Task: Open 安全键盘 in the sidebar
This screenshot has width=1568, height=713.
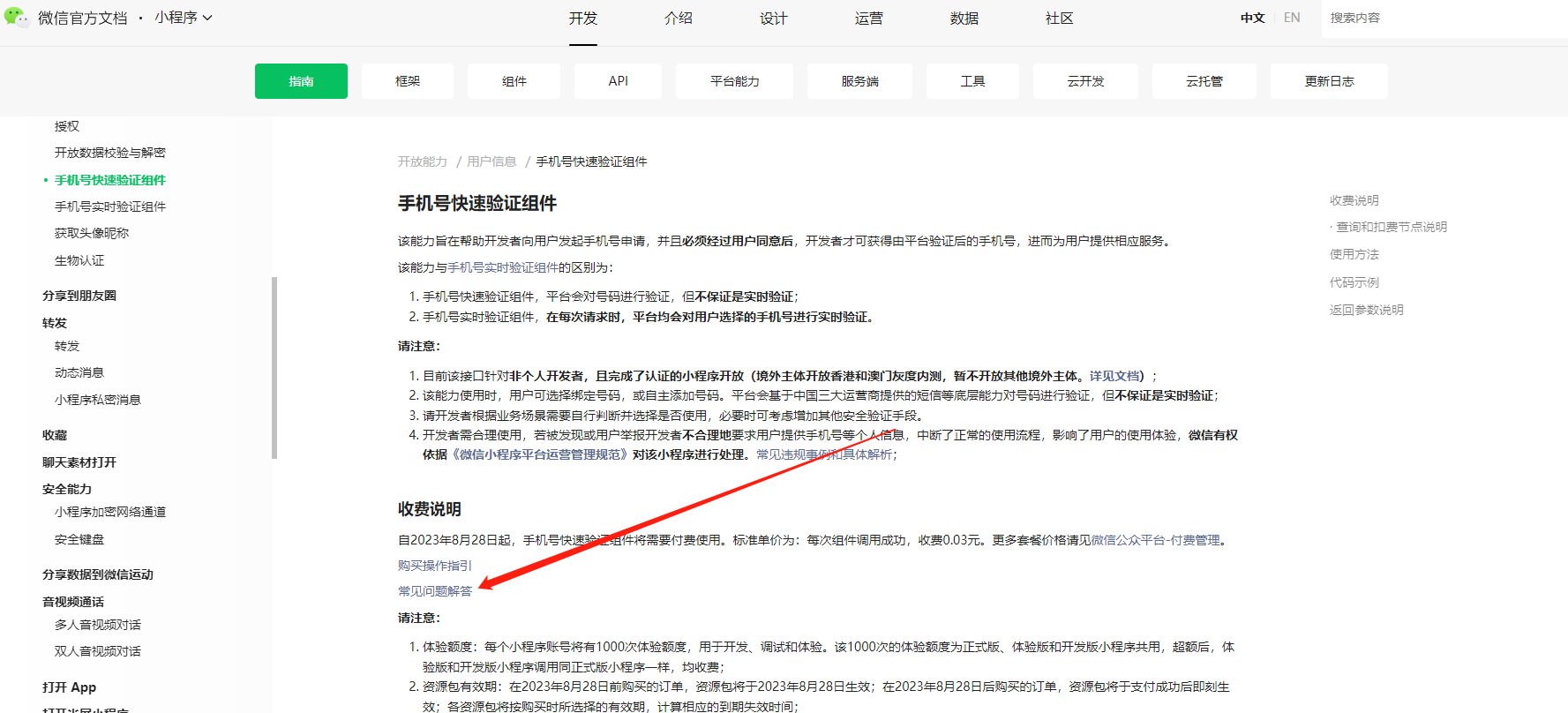Action: (x=79, y=539)
